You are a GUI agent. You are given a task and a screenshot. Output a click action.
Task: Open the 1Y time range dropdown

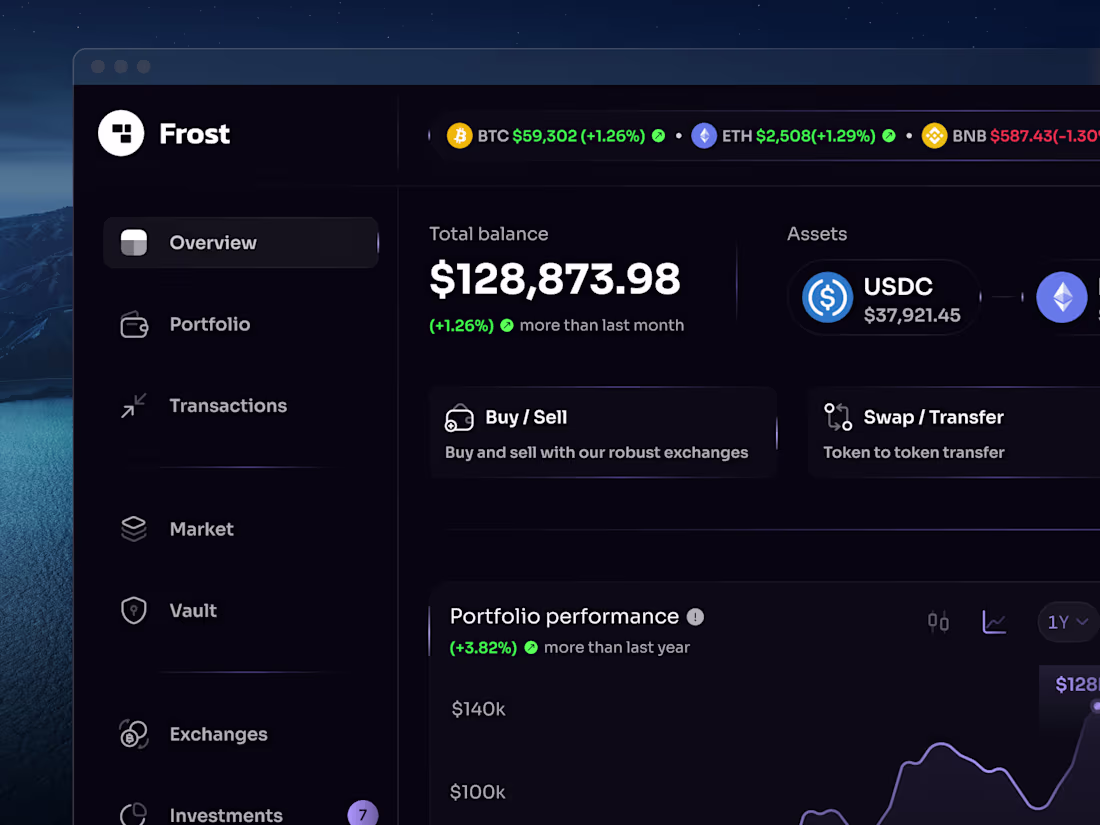click(x=1066, y=622)
